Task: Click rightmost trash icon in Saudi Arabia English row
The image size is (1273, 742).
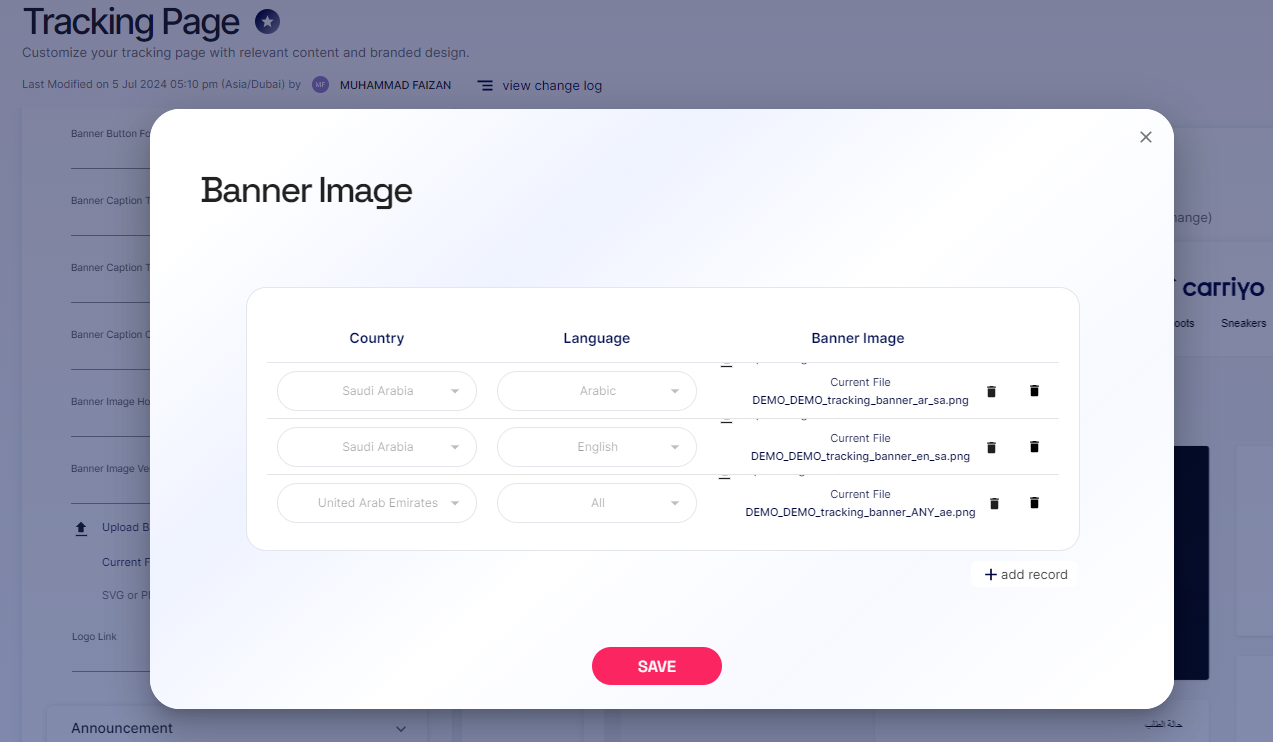Action: [1034, 447]
